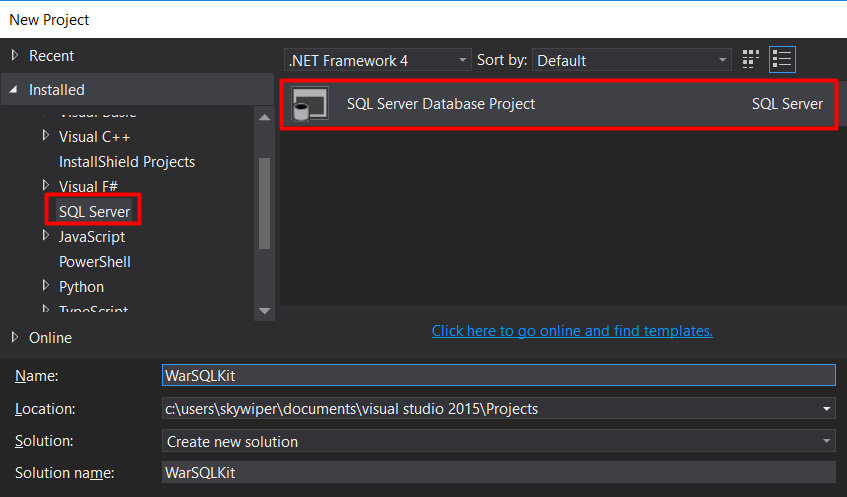Viewport: 847px width, 497px height.
Task: Click the Installed label
Action: click(x=57, y=90)
